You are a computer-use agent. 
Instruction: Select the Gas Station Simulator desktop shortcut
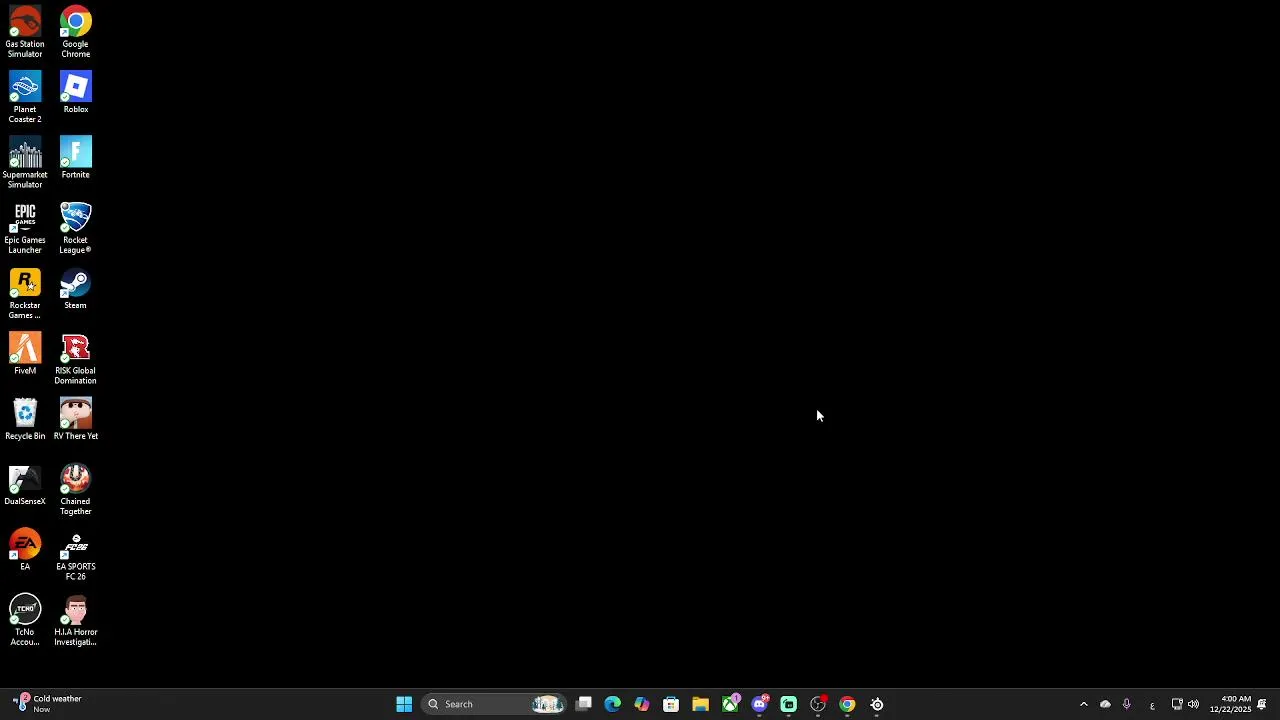[x=25, y=33]
